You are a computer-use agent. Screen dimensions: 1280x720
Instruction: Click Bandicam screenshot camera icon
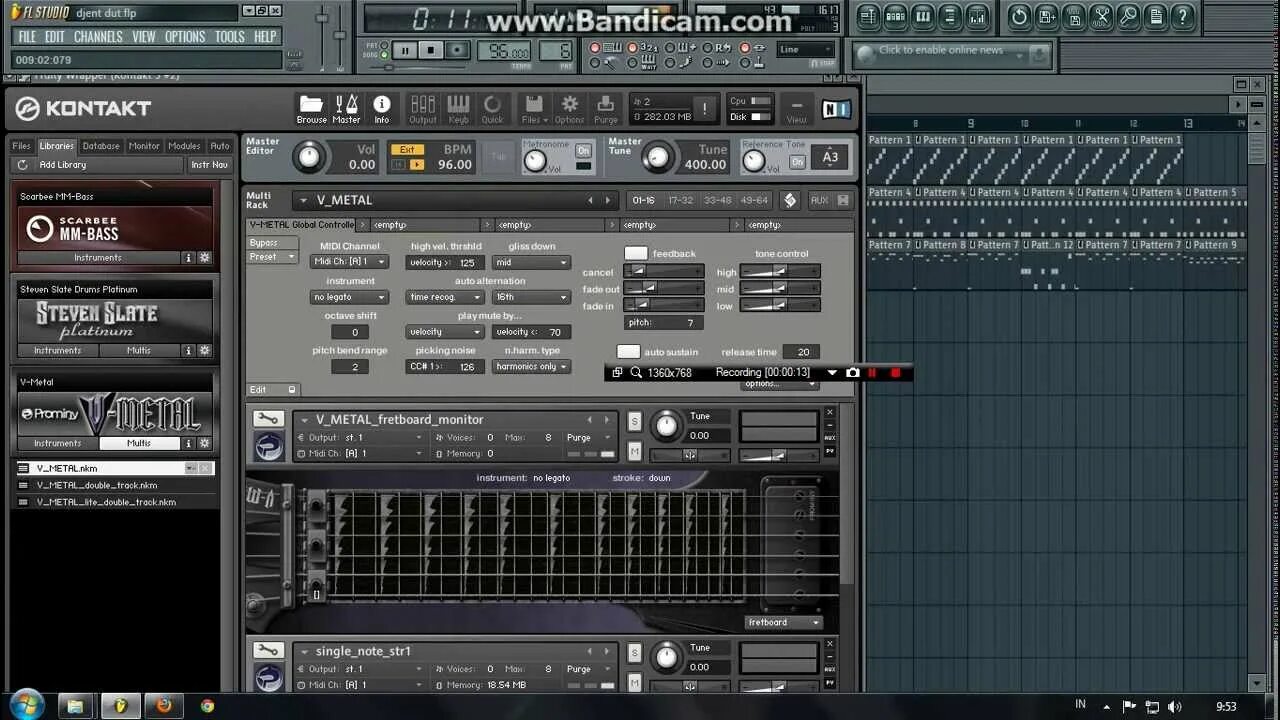point(852,373)
